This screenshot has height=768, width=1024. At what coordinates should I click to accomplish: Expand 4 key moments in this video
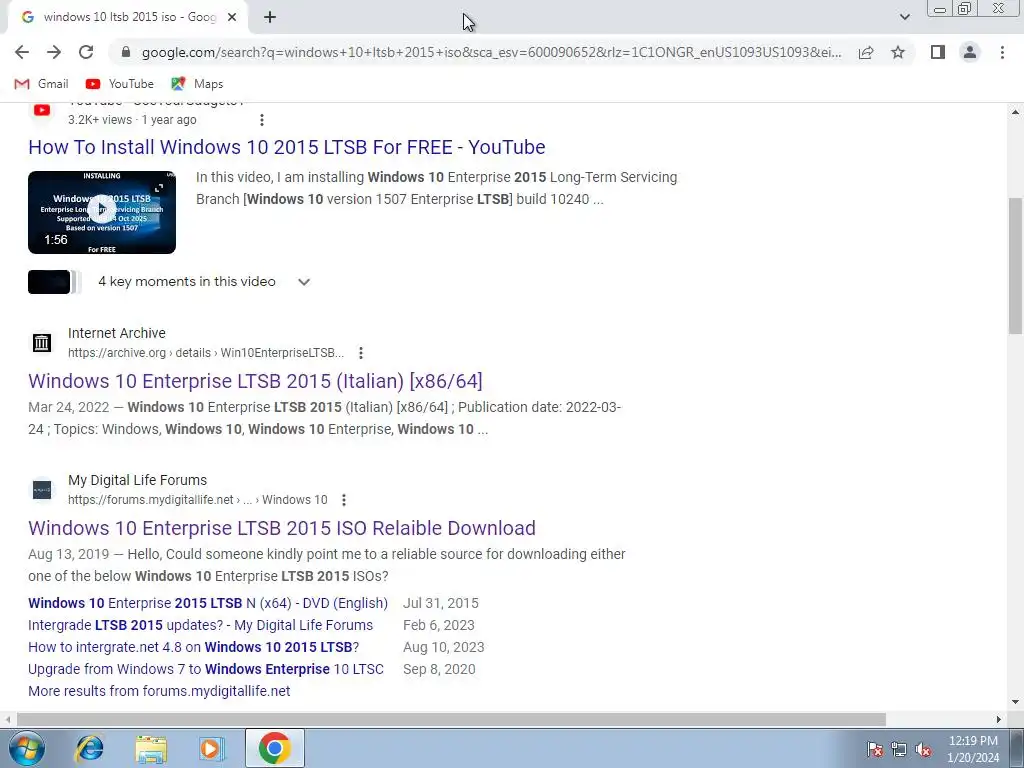pos(304,282)
